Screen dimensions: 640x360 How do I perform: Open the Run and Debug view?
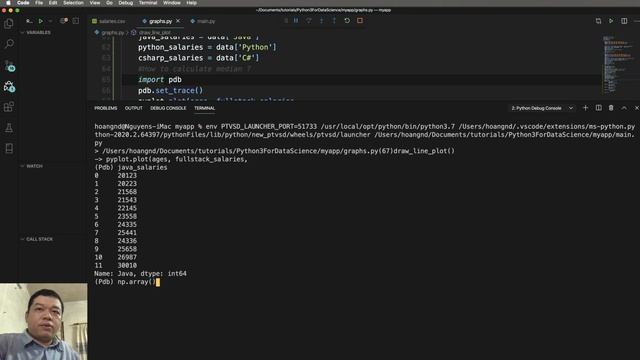9,86
